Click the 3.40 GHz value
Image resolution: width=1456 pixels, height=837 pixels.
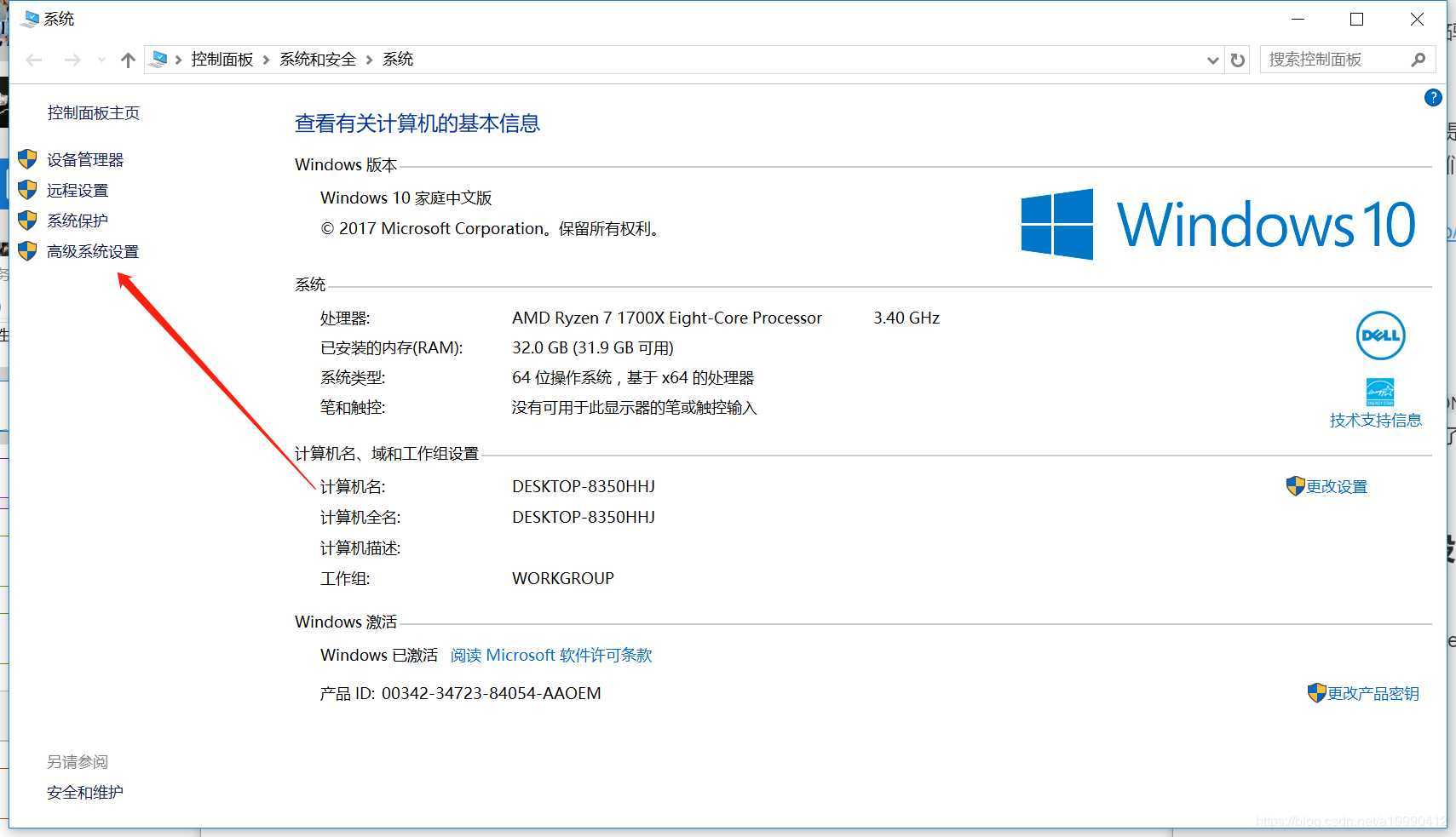pos(906,318)
